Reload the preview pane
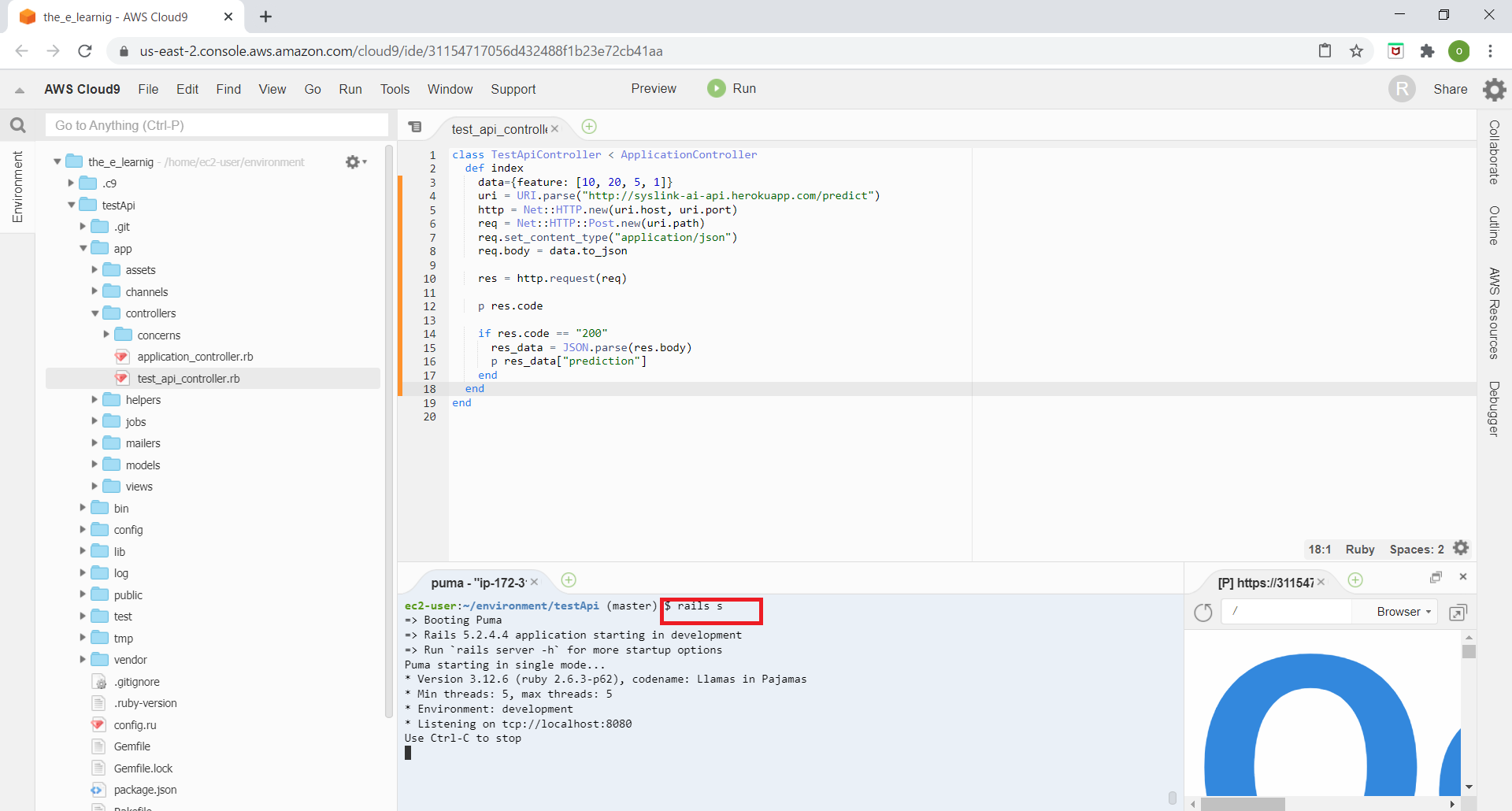This screenshot has width=1512, height=811. [x=1203, y=612]
